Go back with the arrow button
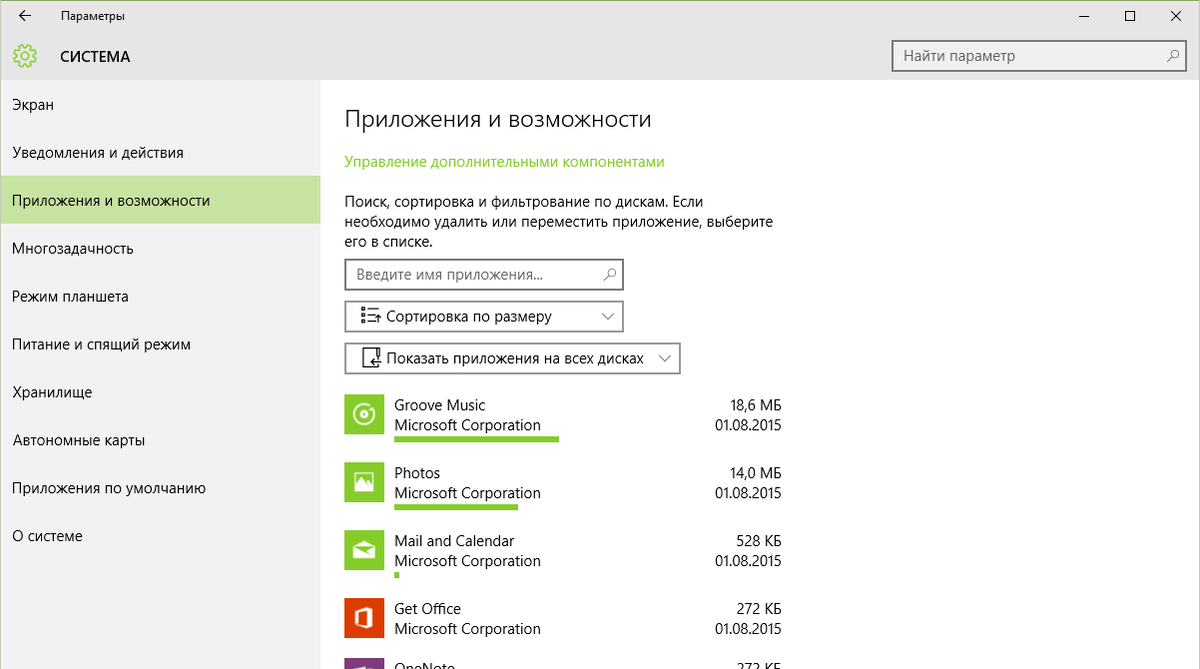The image size is (1200, 669). tap(25, 16)
